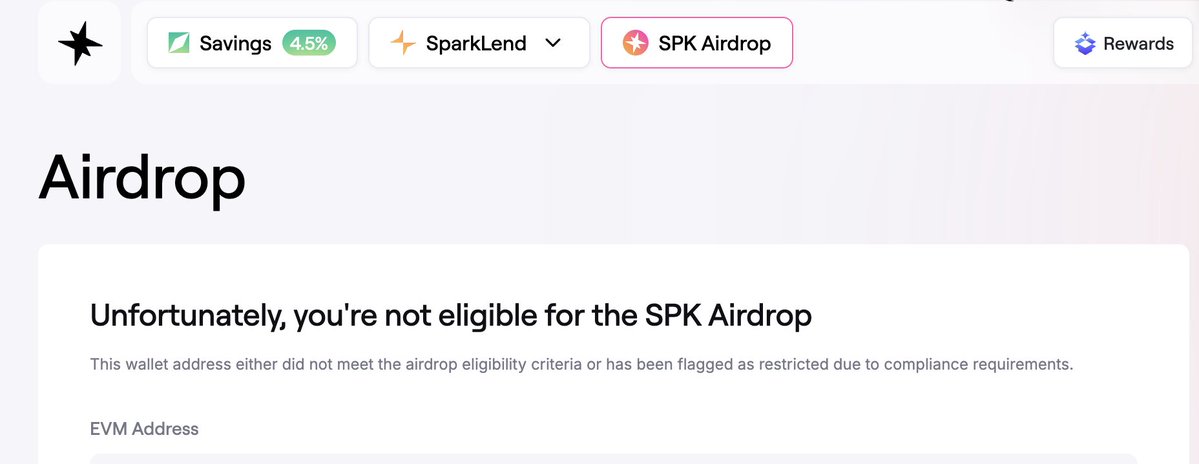
Task: Click the EVM Address field label
Action: pyautogui.click(x=145, y=429)
